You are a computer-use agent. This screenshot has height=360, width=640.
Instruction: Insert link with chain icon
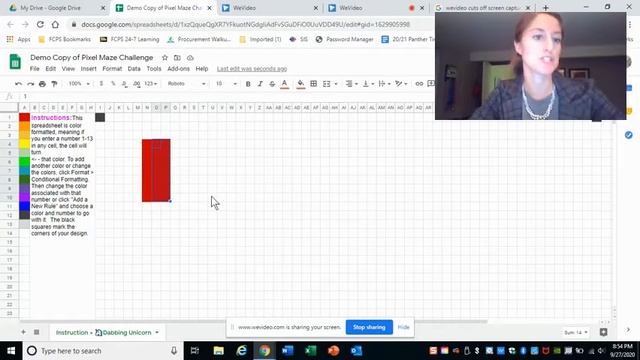[419, 84]
